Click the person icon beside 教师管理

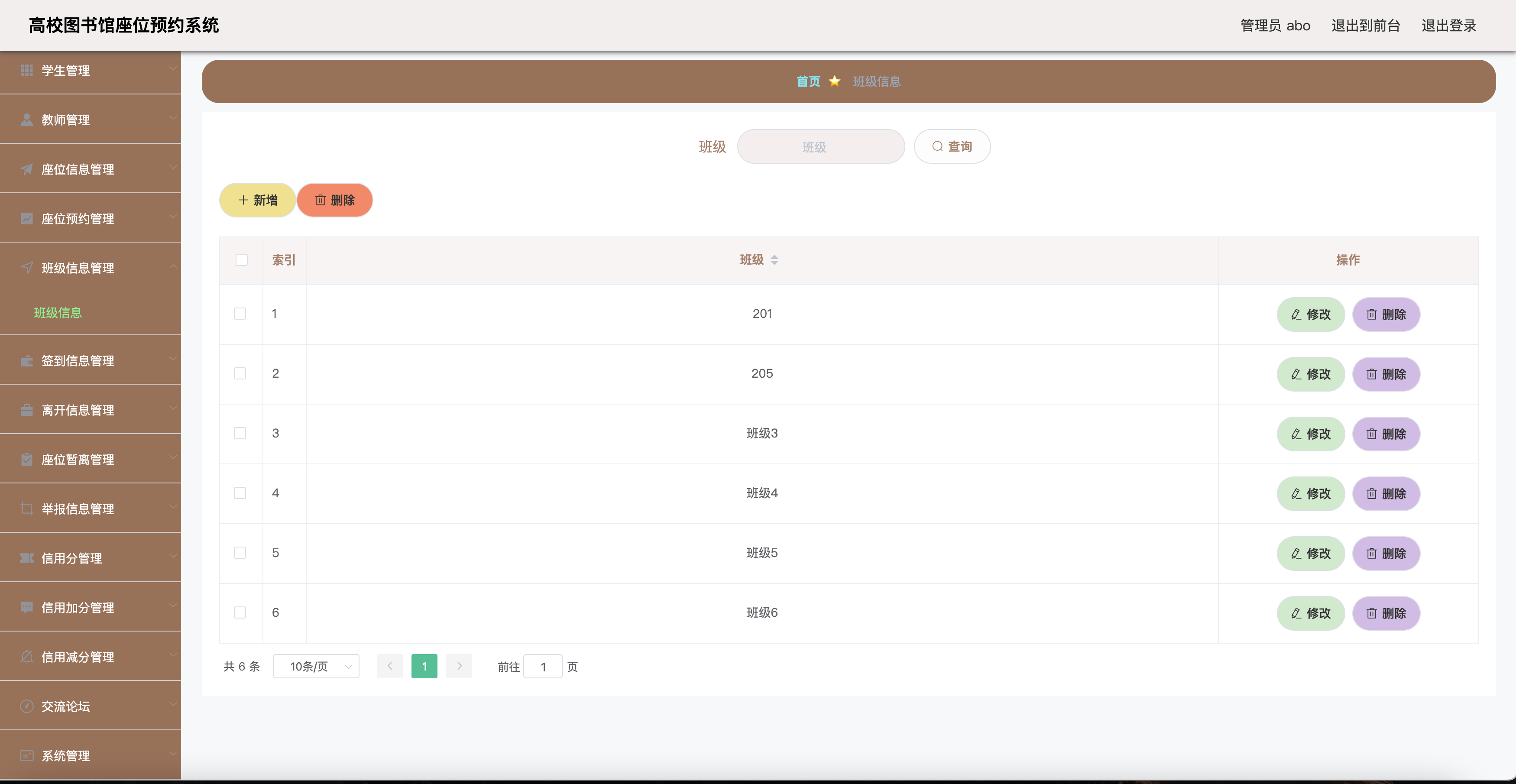coord(26,120)
